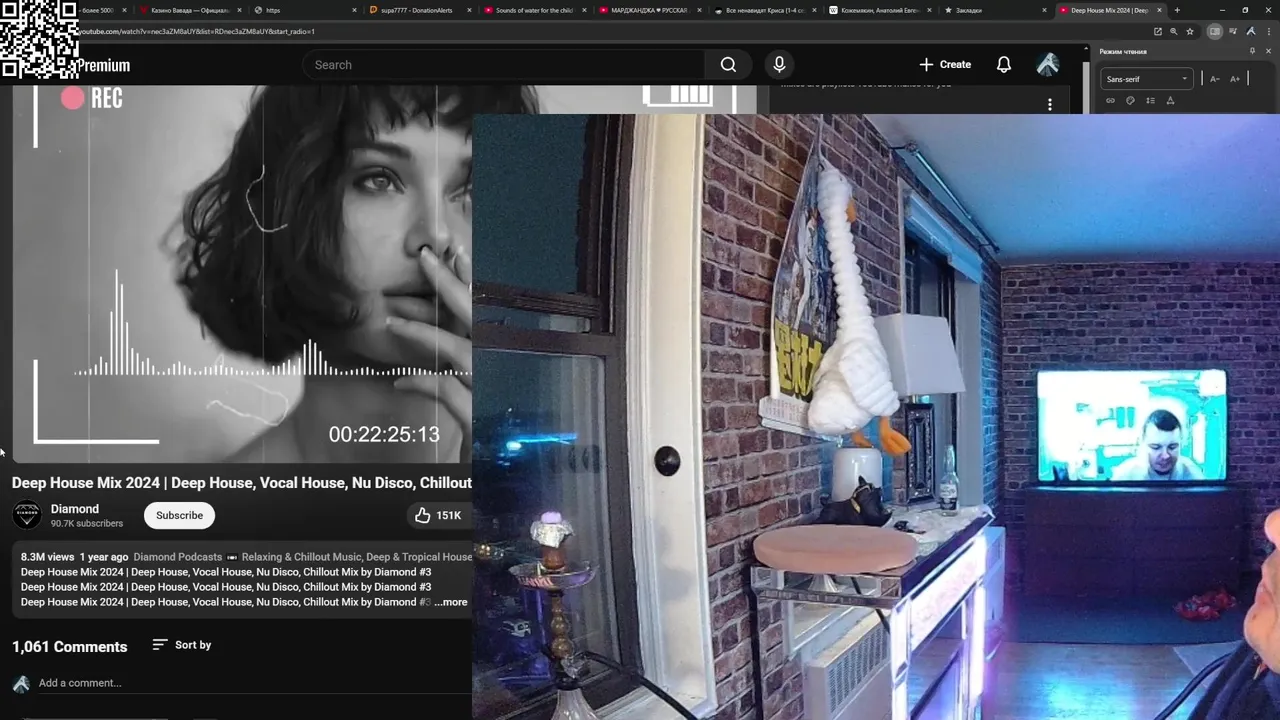This screenshot has width=1280, height=720.
Task: Click the 90.7K subscribers text
Action: pyautogui.click(x=87, y=523)
